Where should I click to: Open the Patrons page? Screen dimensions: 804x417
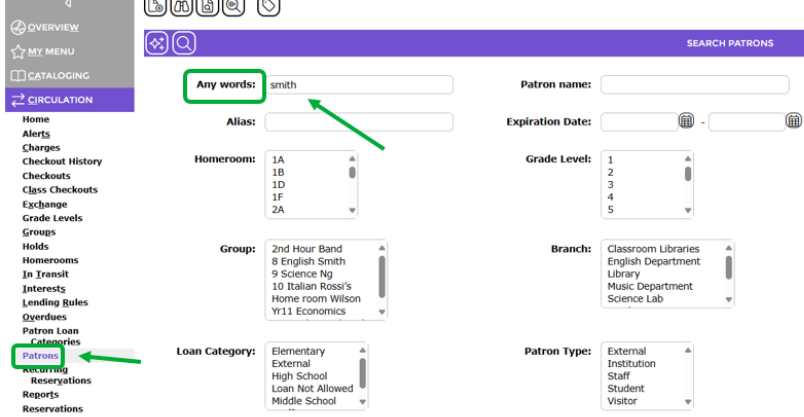tap(40, 355)
